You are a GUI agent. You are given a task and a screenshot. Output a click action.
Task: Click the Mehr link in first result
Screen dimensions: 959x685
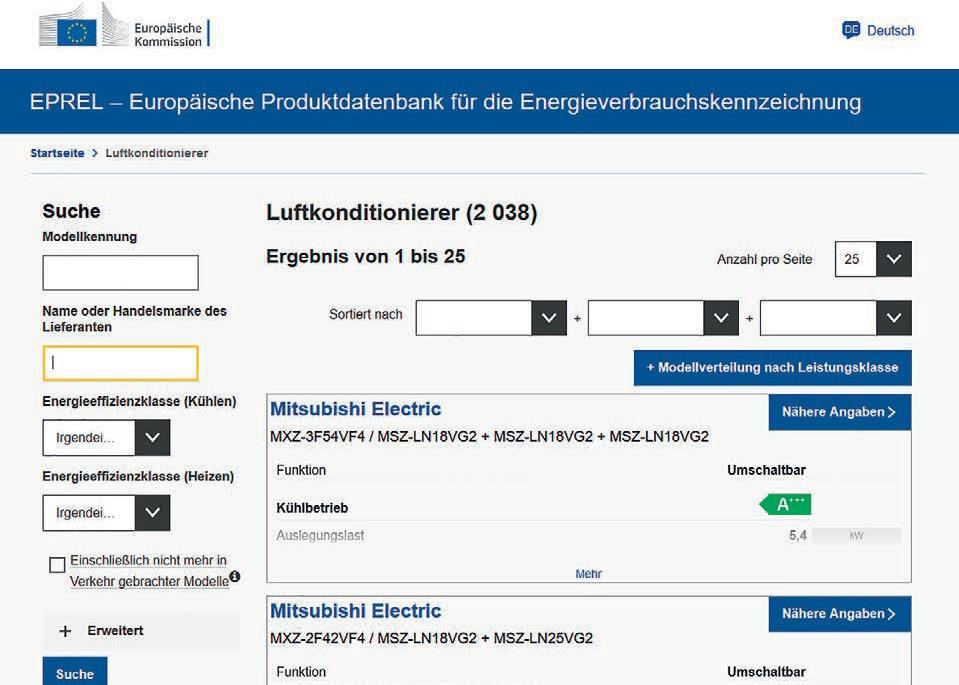pyautogui.click(x=588, y=574)
